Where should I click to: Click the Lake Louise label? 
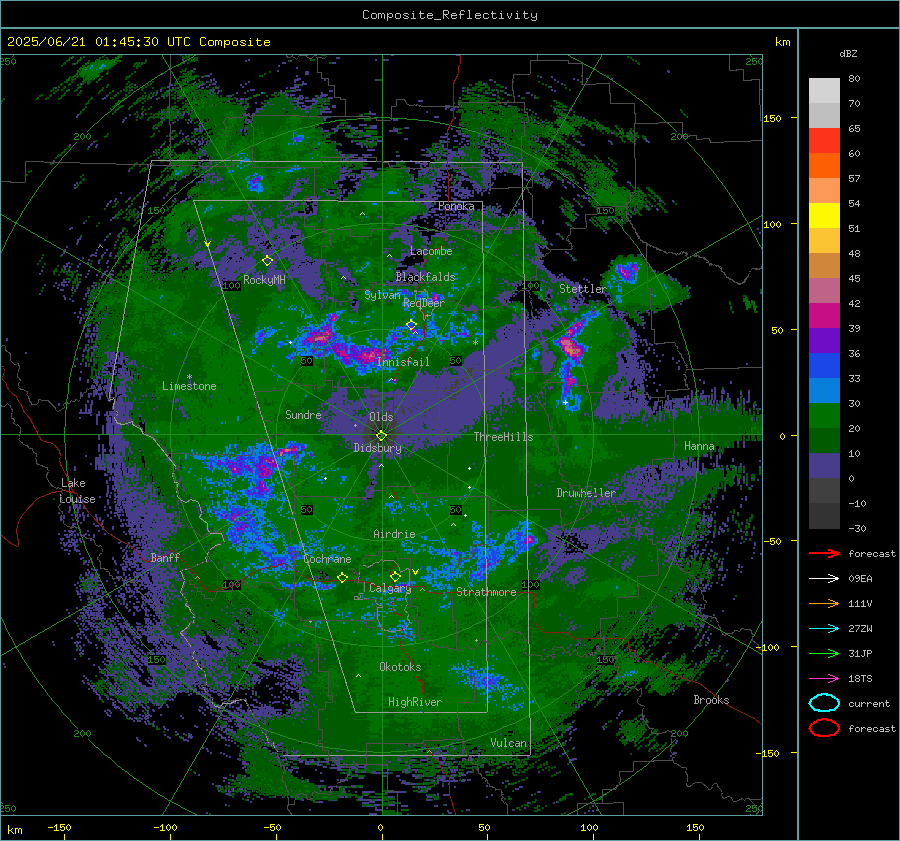[x=77, y=491]
